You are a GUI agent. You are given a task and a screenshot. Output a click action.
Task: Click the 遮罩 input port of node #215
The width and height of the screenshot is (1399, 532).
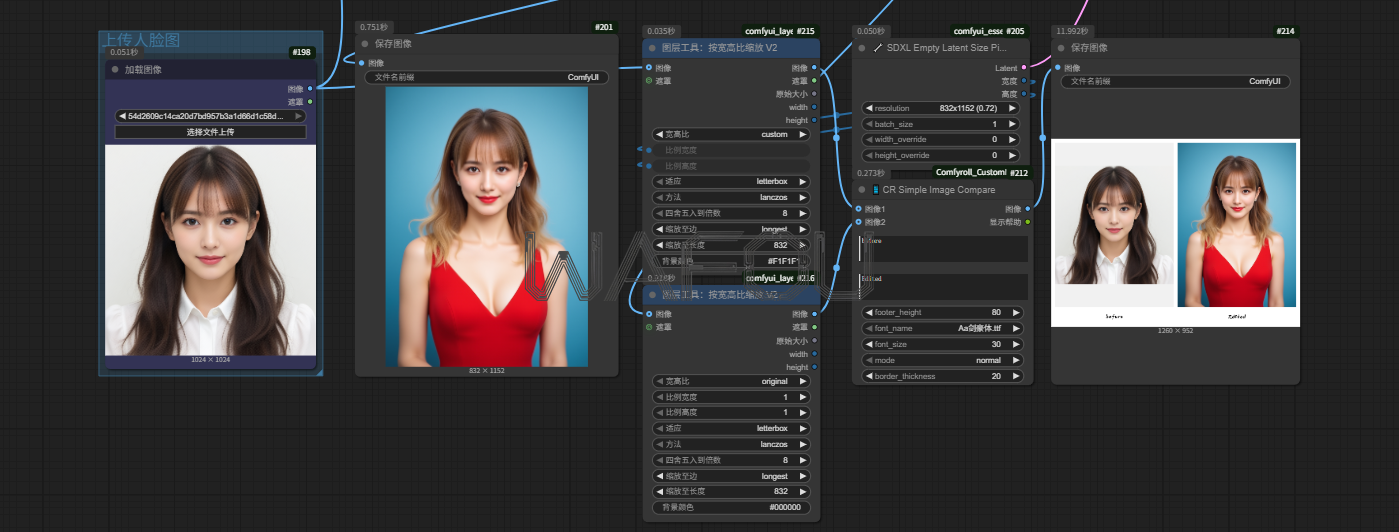pos(648,81)
